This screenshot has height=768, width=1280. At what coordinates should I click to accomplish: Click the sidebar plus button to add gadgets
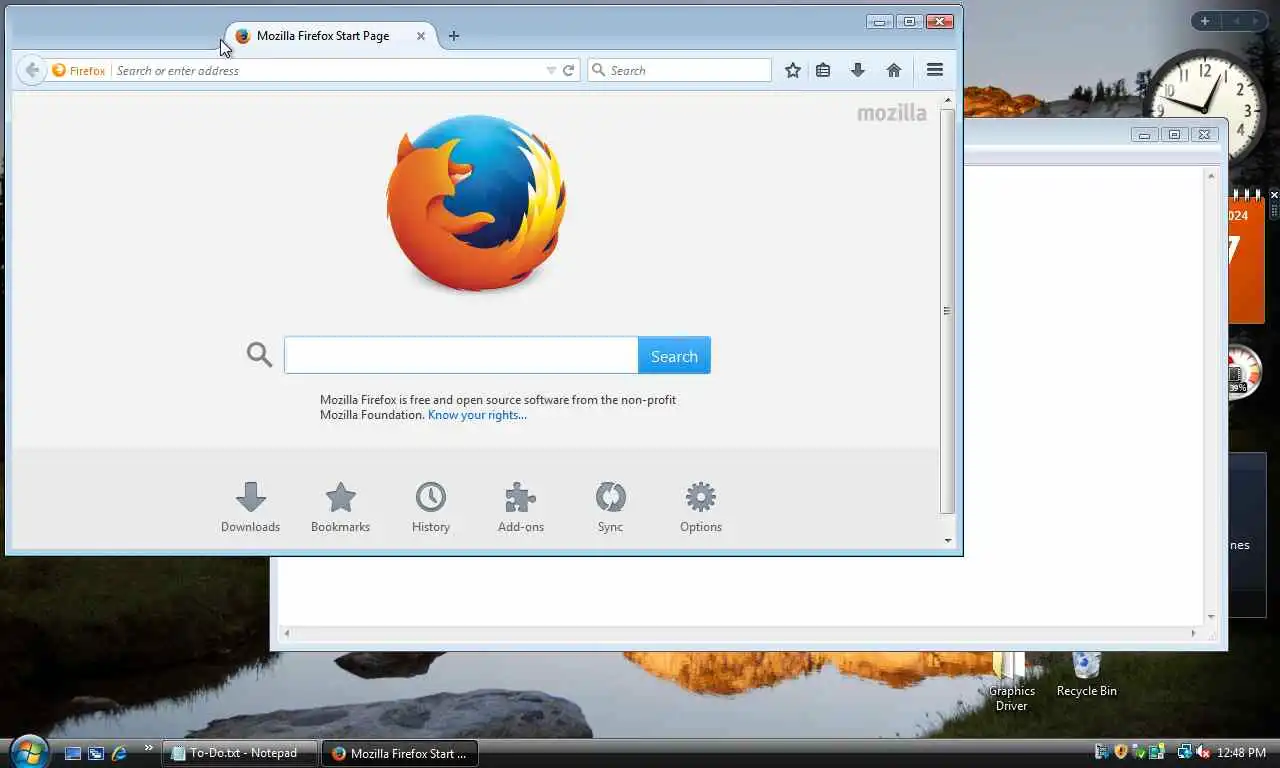coord(1205,21)
